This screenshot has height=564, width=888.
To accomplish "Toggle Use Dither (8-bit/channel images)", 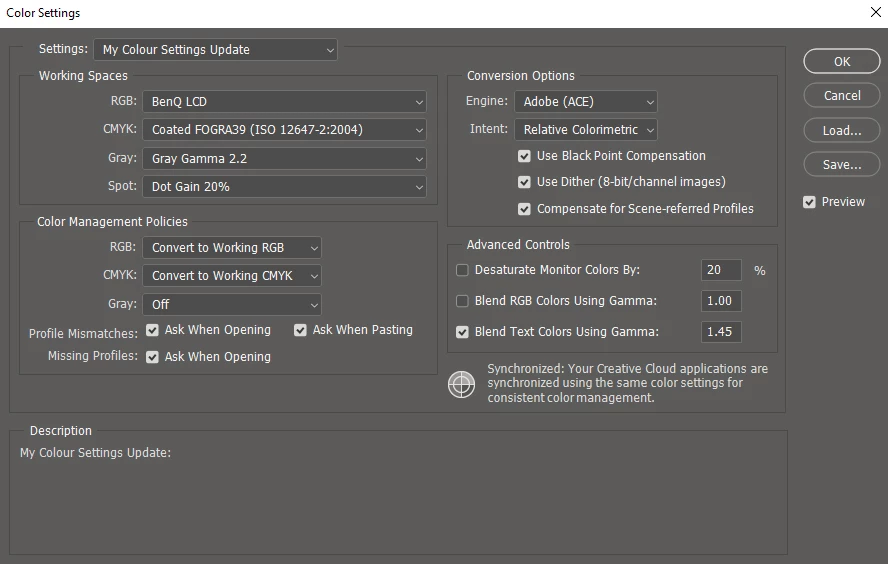I will click(x=524, y=182).
